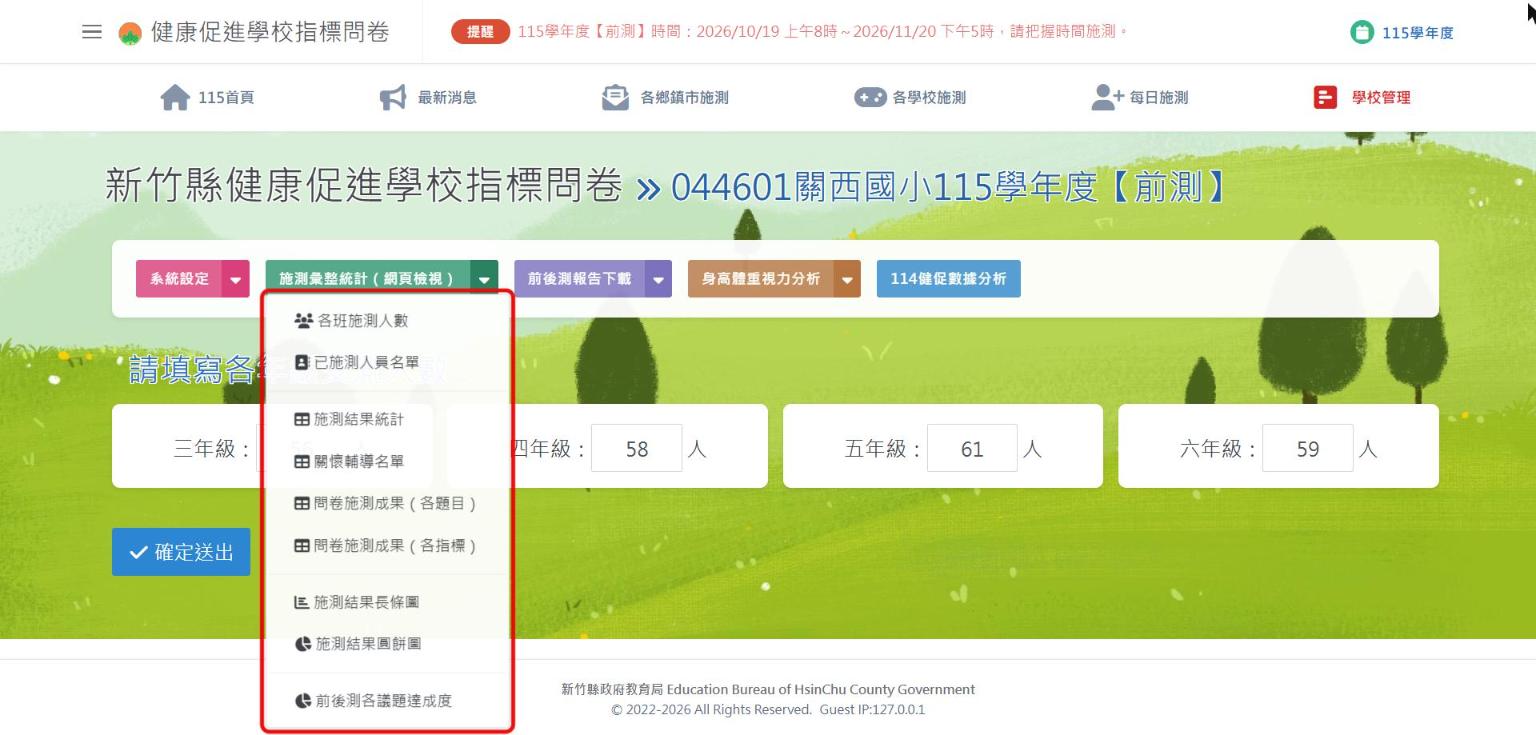Open the 學校管理 navigation link
1536x735 pixels.
[1362, 97]
